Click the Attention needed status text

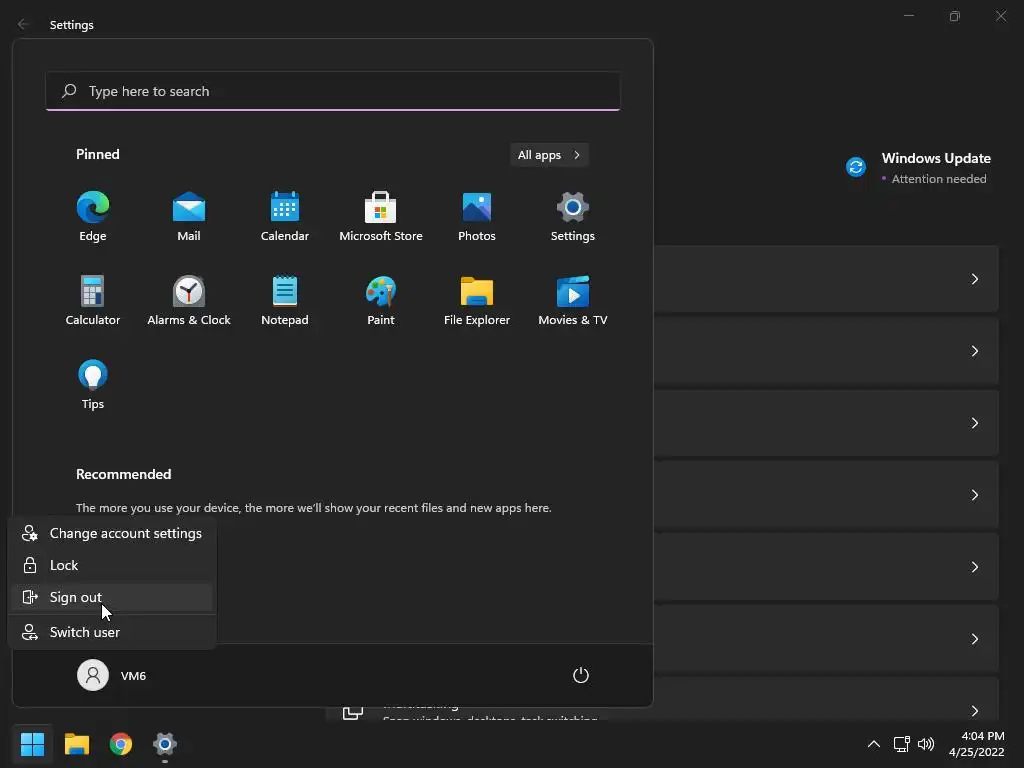click(939, 179)
